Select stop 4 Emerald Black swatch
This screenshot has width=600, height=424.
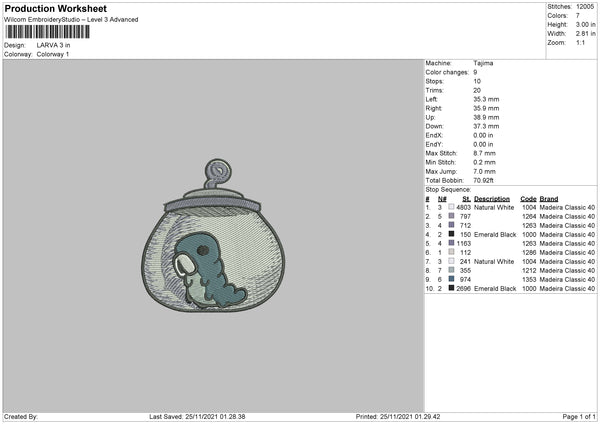coord(451,234)
